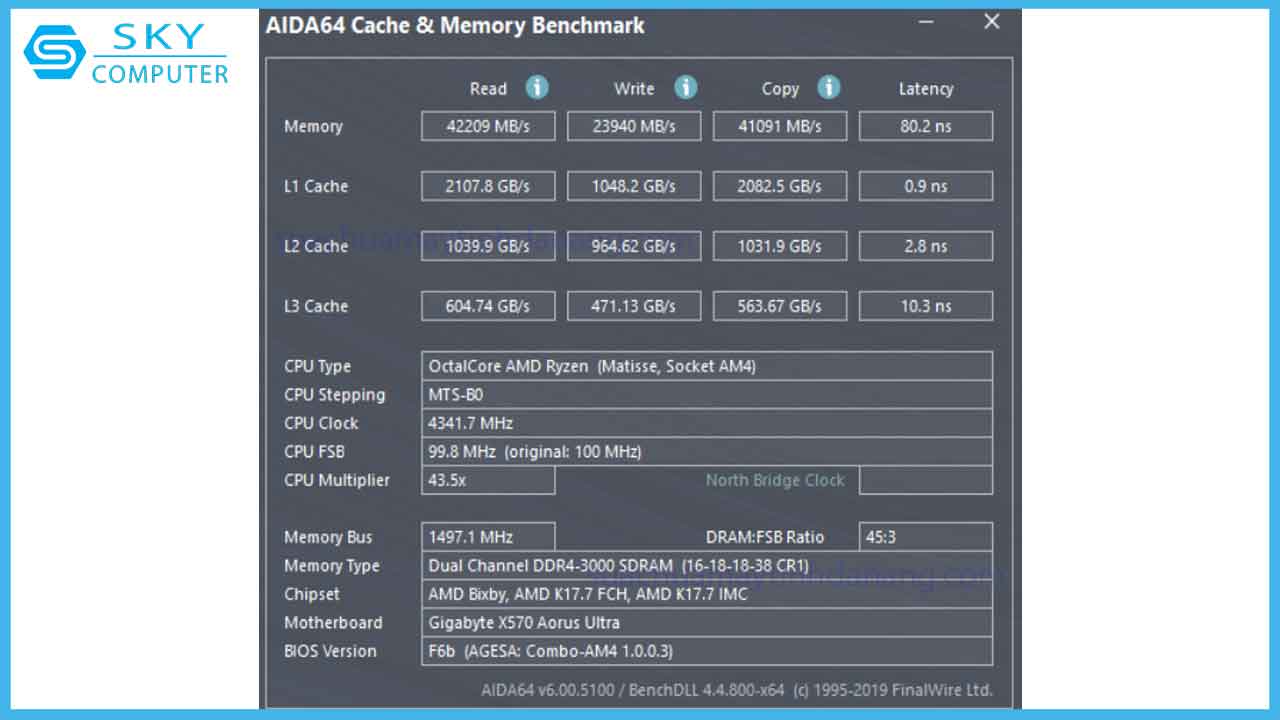Click the Memory Bus label
This screenshot has width=1280, height=720.
[328, 537]
